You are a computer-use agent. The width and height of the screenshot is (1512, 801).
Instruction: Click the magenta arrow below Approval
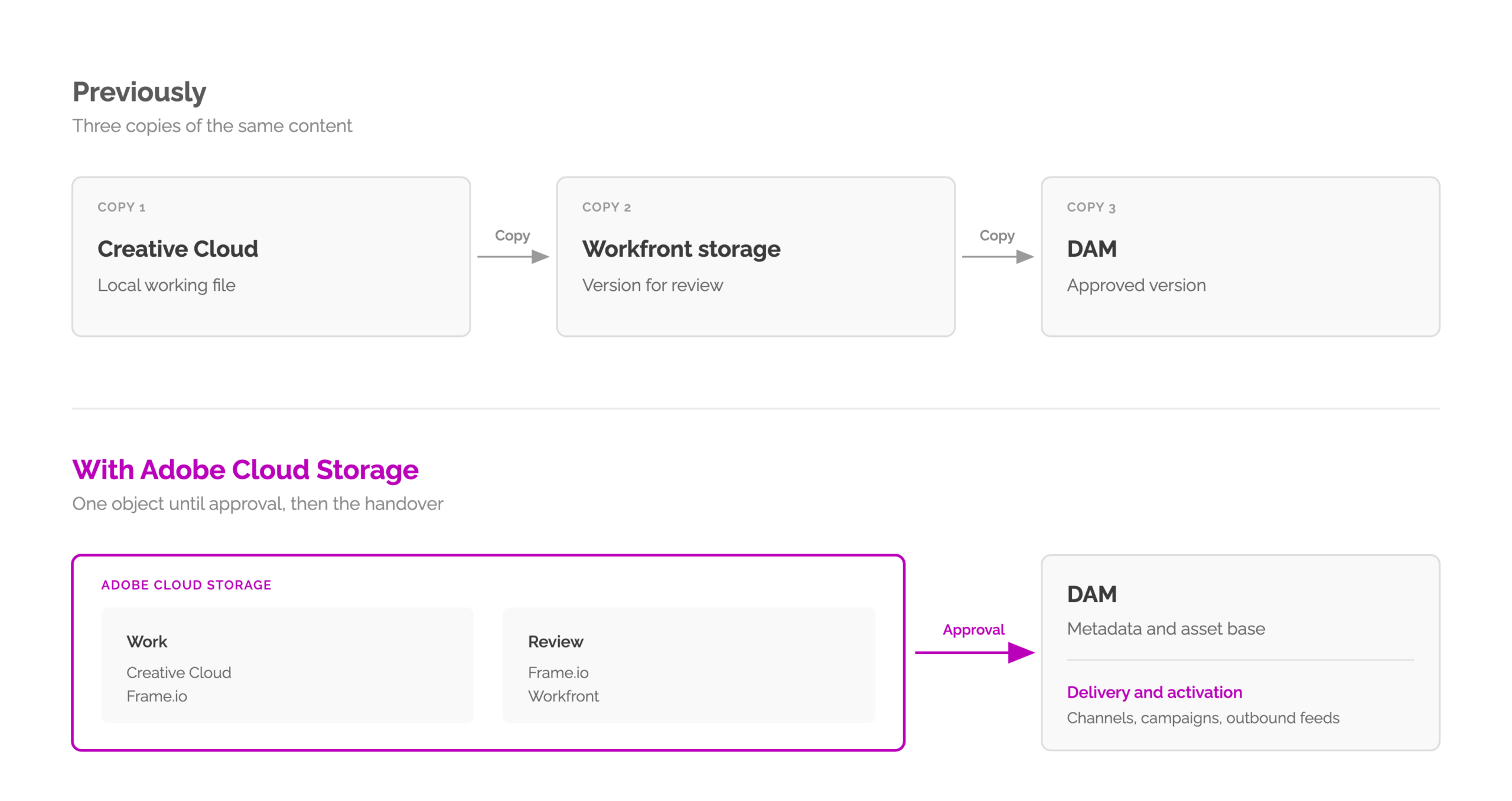point(975,652)
